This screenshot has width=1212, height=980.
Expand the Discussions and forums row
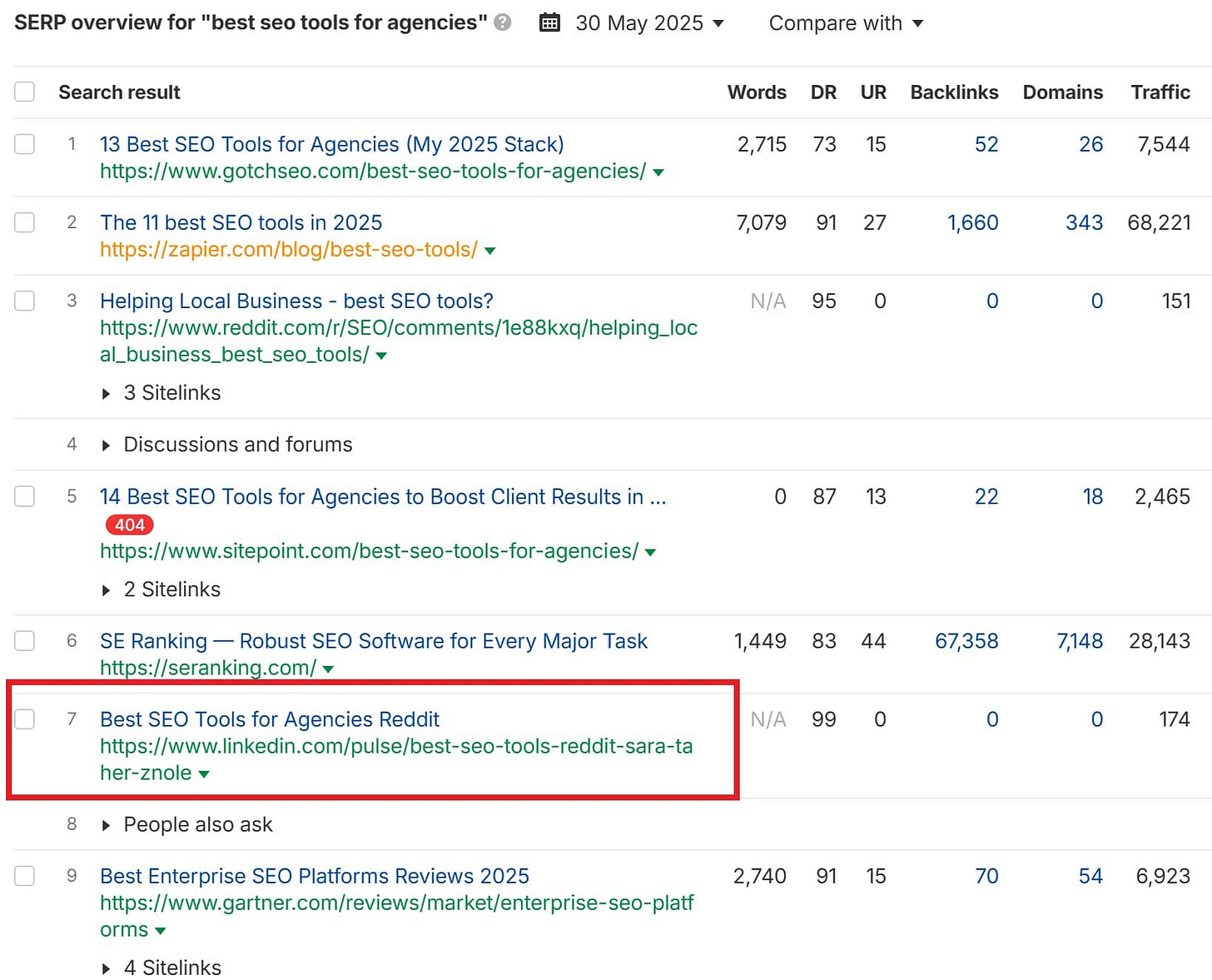tap(226, 445)
